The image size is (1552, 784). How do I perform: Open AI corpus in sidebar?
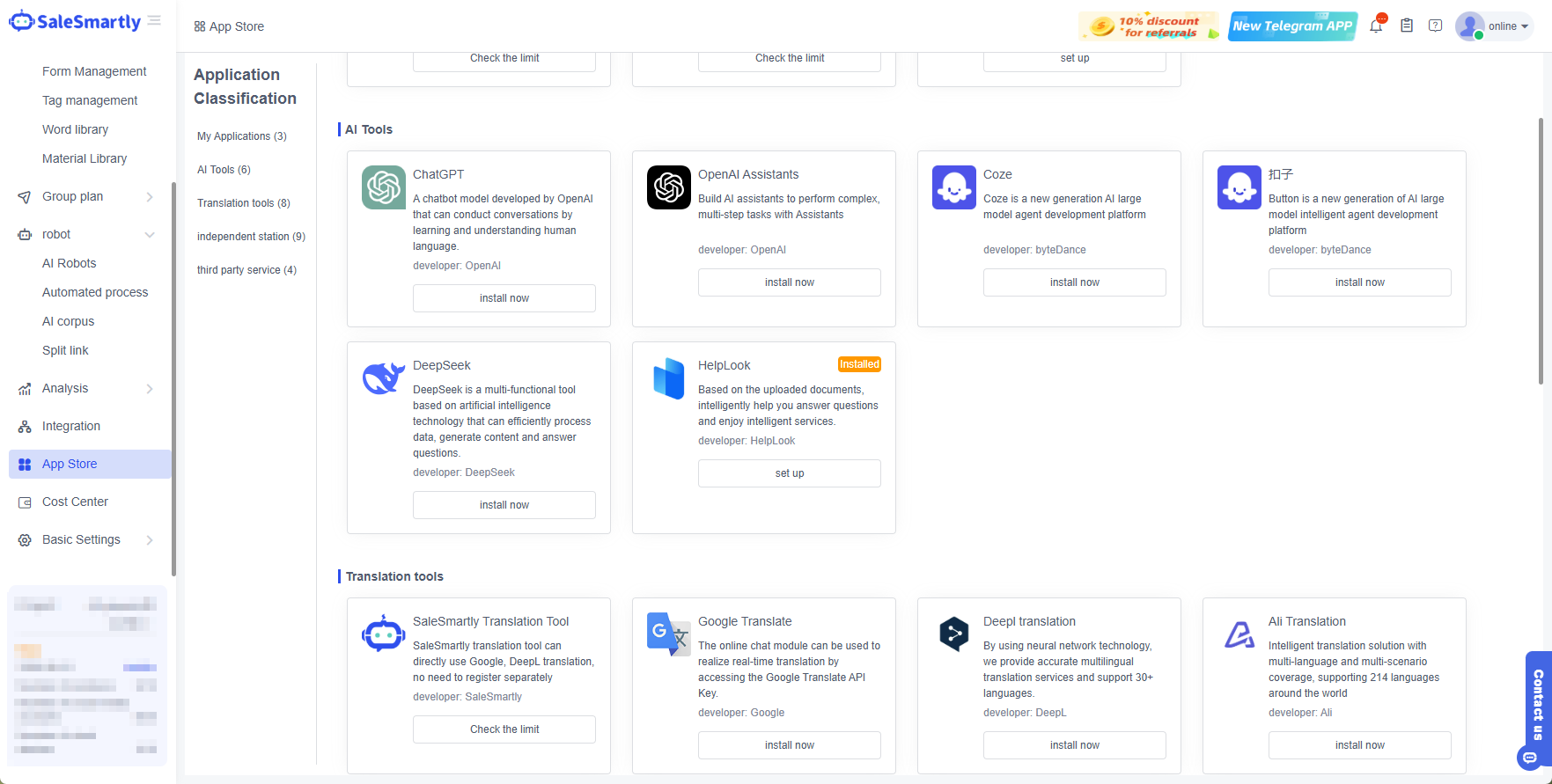coord(68,321)
